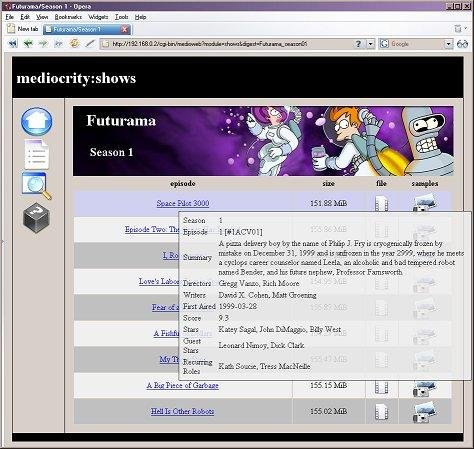The height and width of the screenshot is (449, 474).
Task: Open the samples icon for Hell Is Other Robots
Action: tap(424, 412)
